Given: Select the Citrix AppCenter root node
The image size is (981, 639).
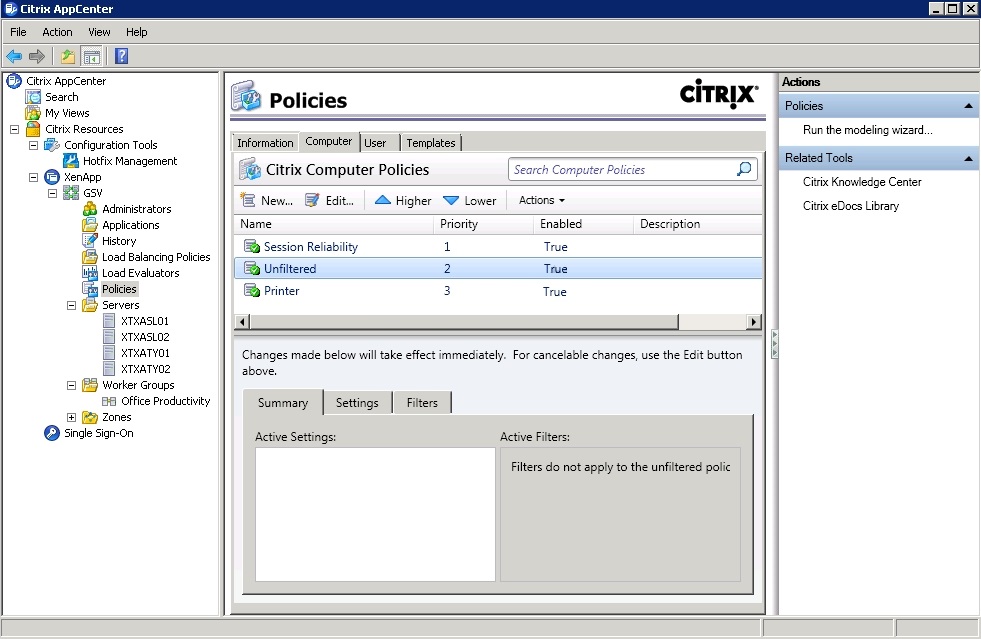Looking at the screenshot, I should point(66,81).
